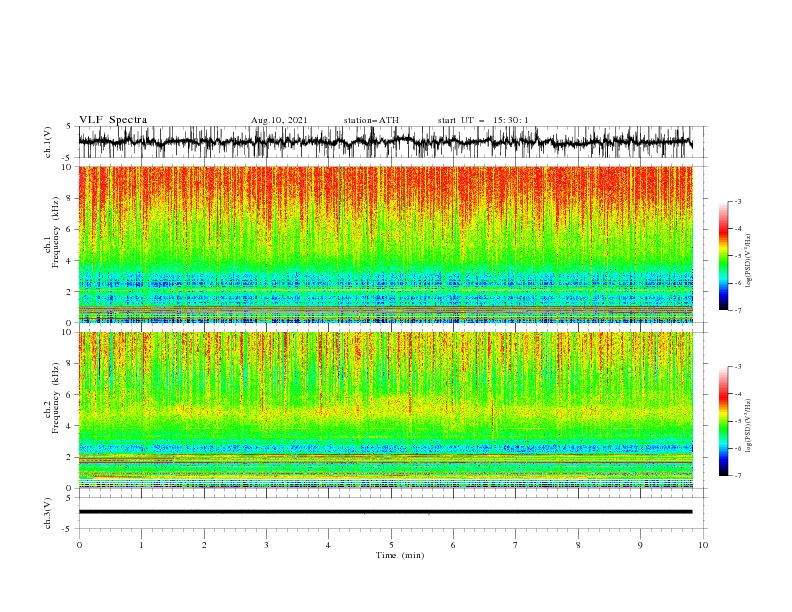Click the '3' tick on Time axis
Image resolution: width=792 pixels, height=612 pixels.
[x=266, y=545]
